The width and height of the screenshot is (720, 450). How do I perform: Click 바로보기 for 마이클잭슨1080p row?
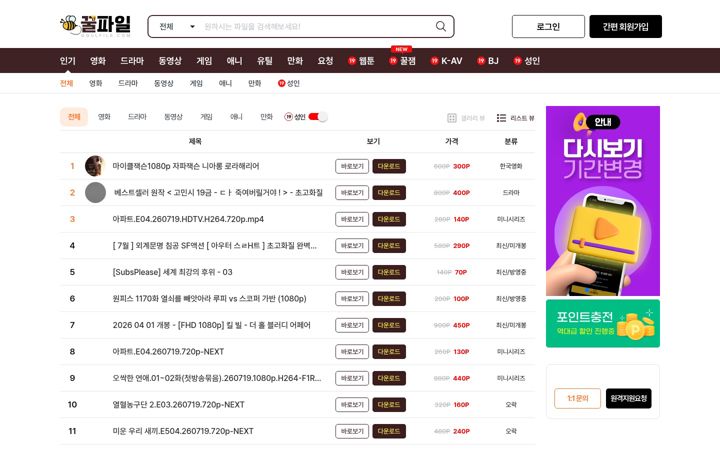click(352, 166)
